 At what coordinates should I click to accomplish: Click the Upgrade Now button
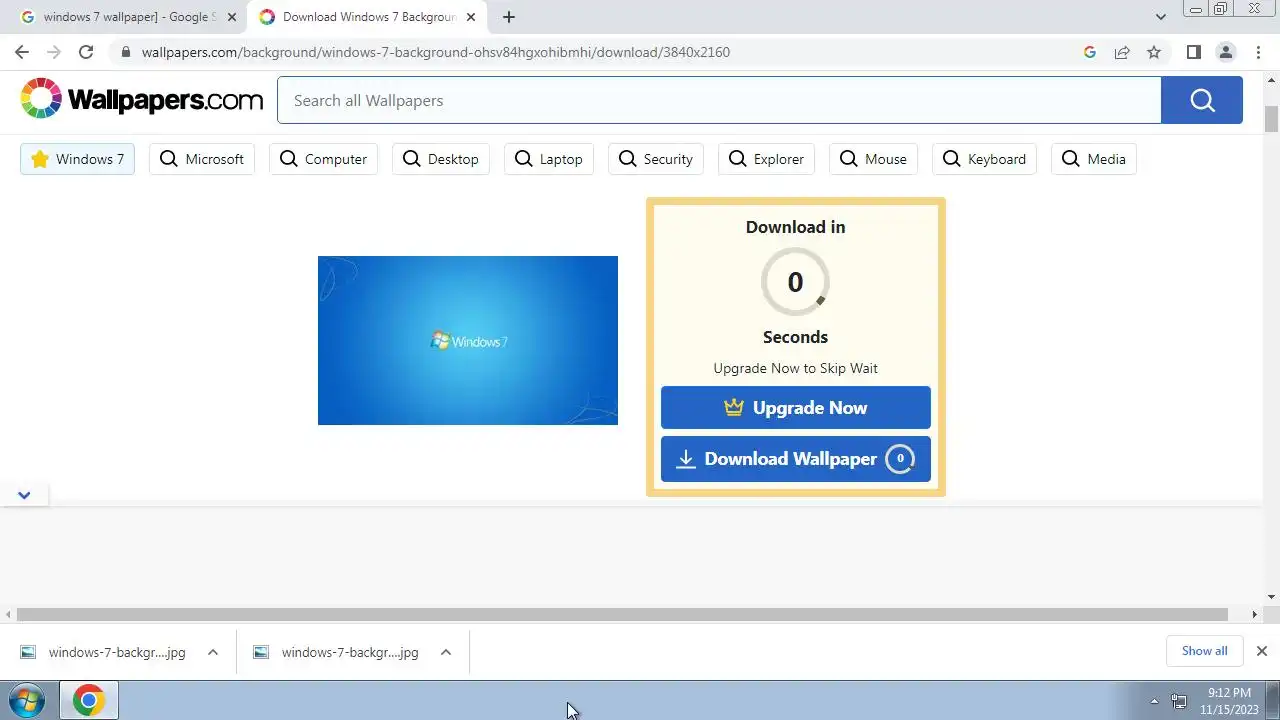[796, 408]
